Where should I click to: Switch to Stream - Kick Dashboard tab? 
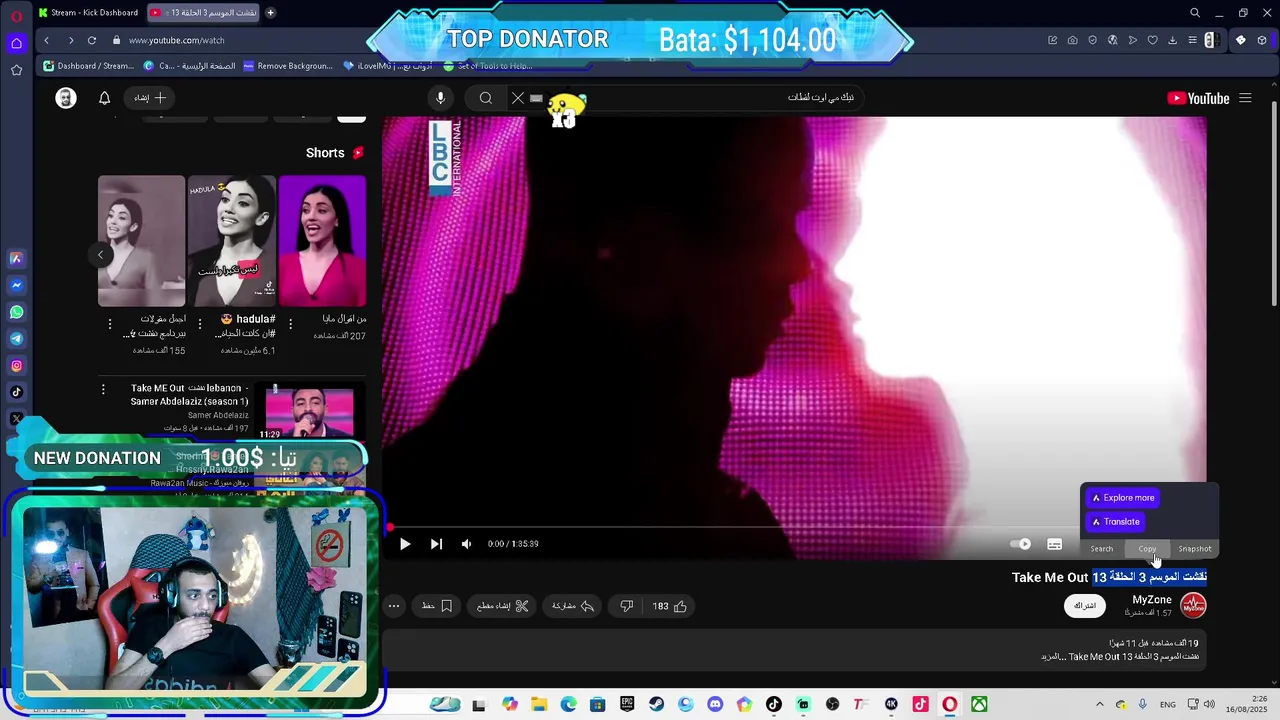click(x=88, y=12)
